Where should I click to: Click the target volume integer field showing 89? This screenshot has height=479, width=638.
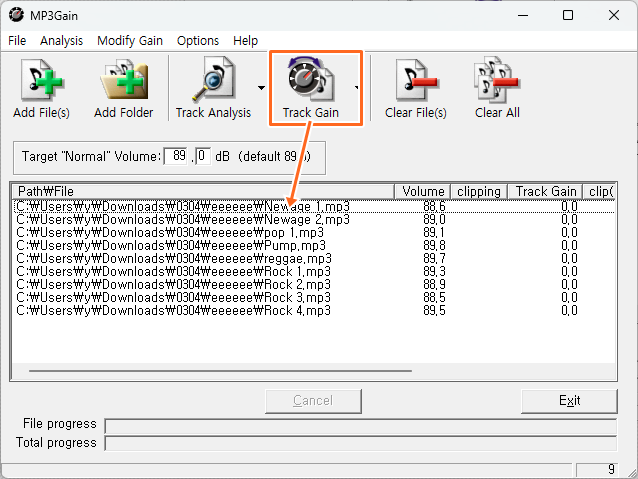(176, 156)
